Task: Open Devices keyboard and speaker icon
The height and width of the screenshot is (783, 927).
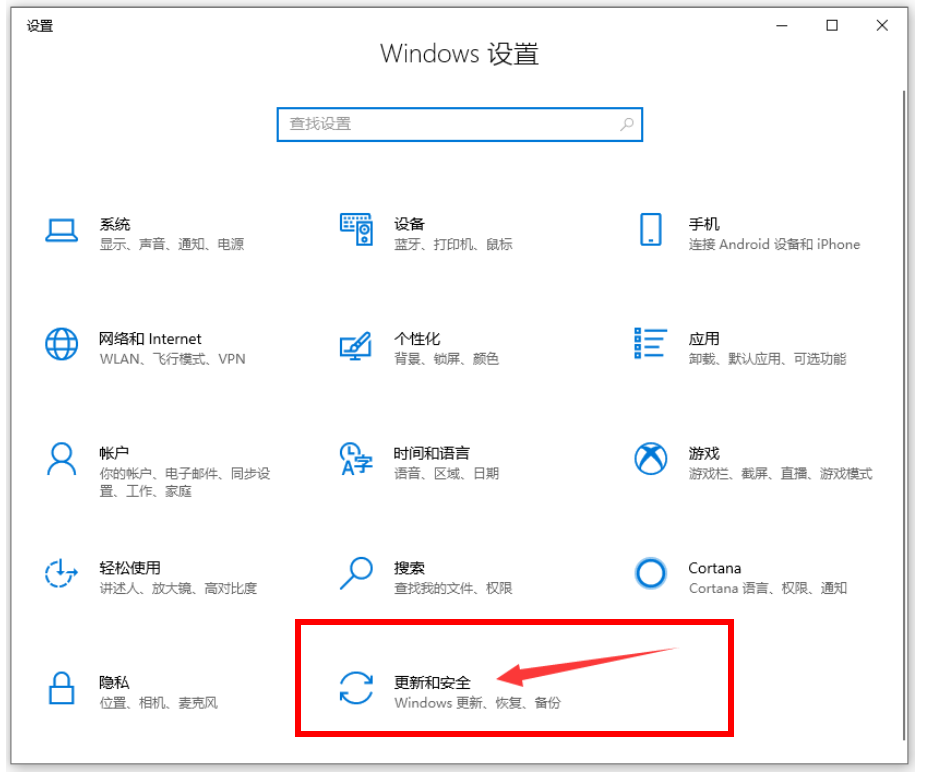Action: tap(355, 230)
